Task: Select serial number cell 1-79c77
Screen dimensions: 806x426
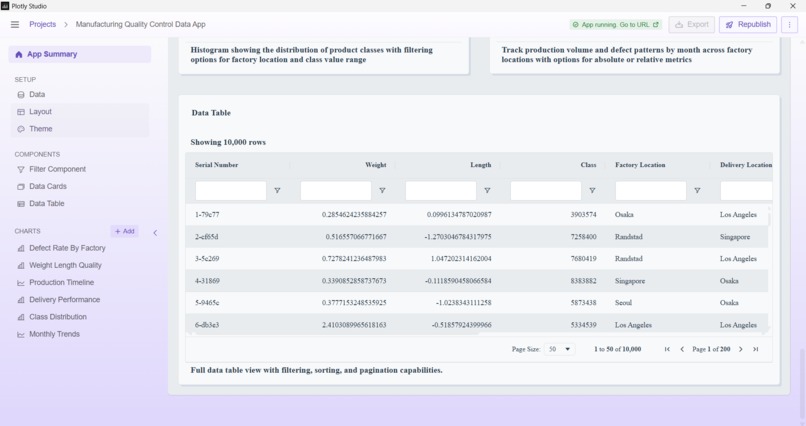Action: click(x=207, y=215)
